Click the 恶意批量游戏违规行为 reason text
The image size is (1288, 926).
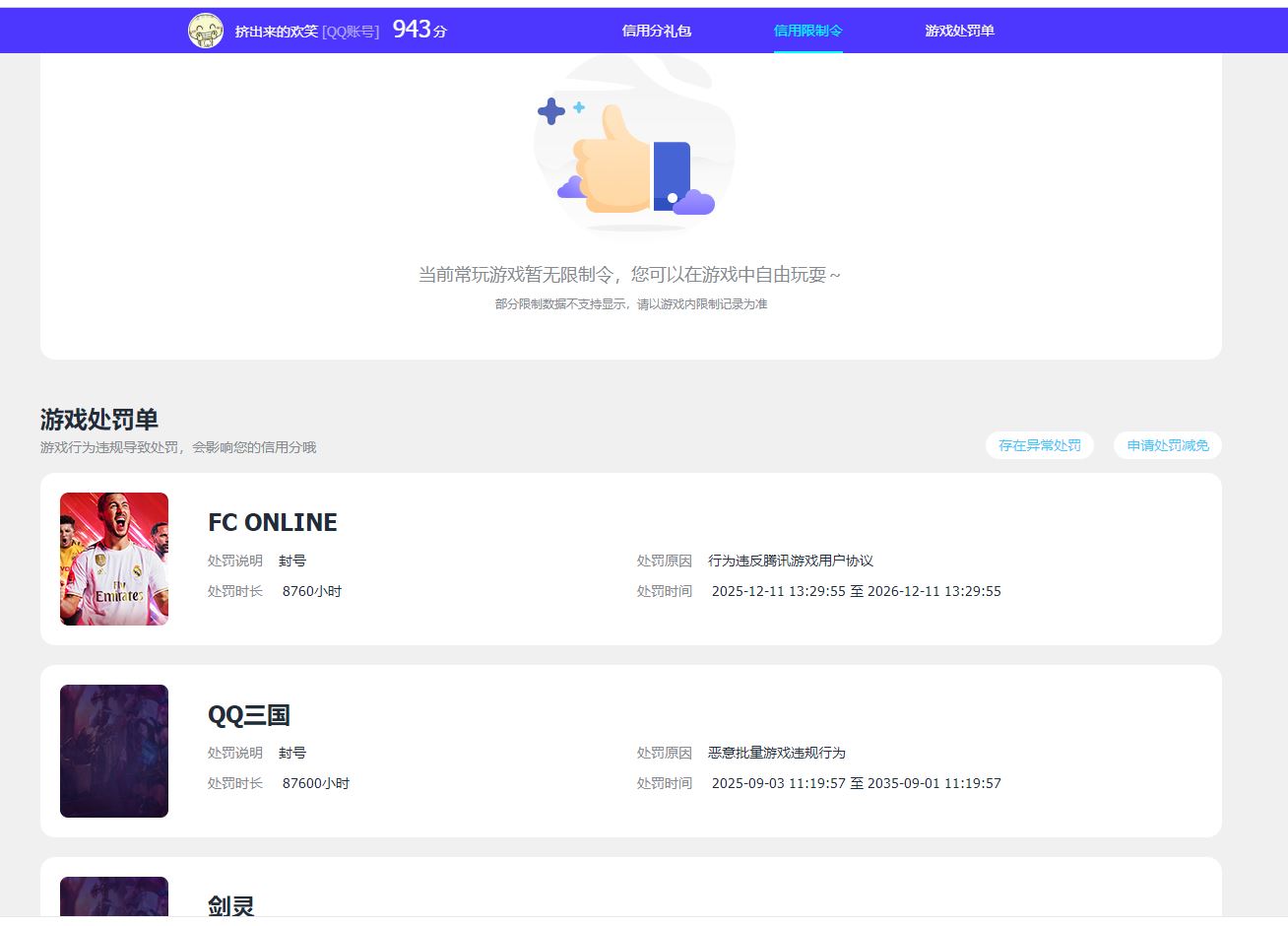point(777,752)
